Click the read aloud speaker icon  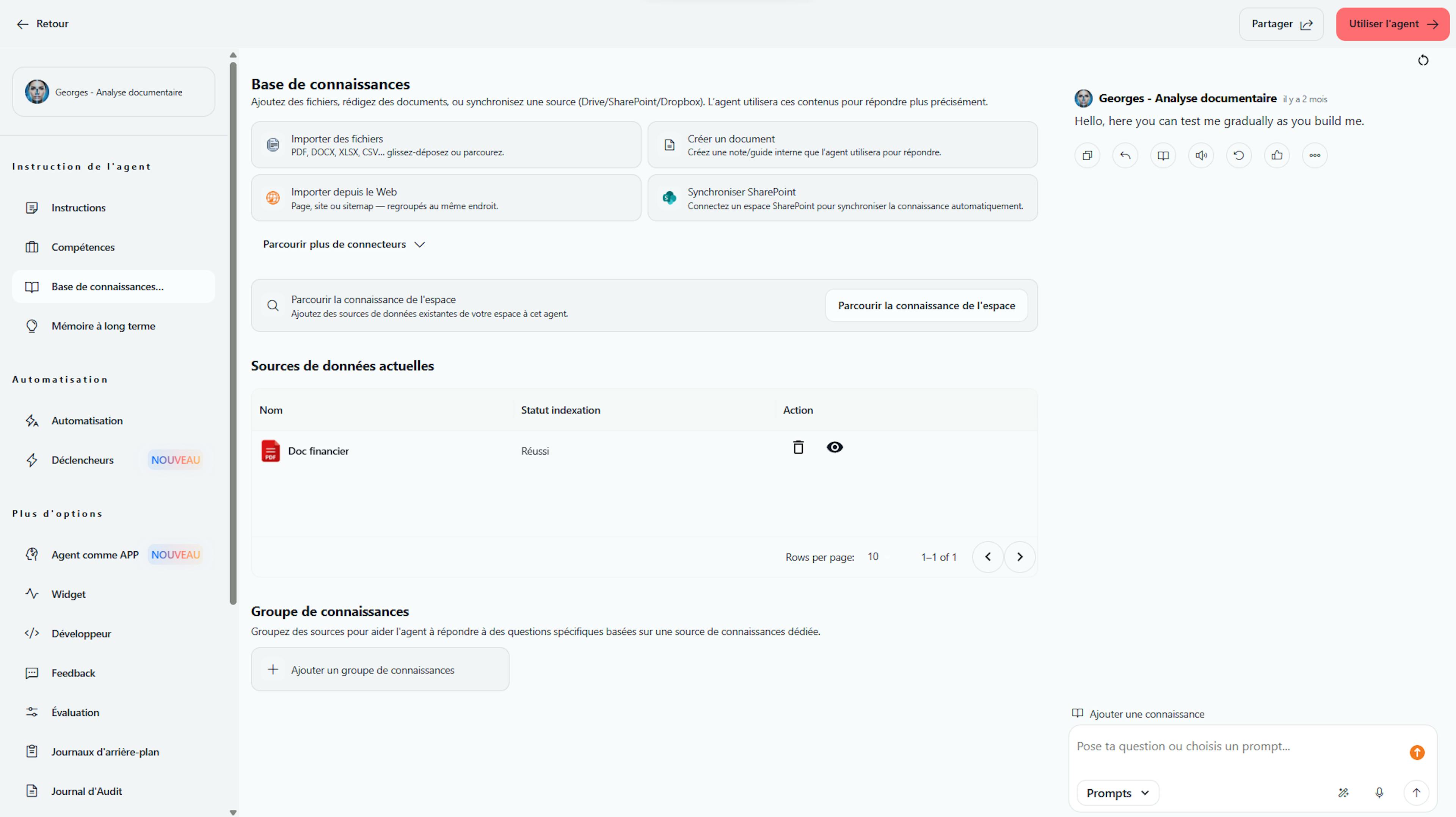(1201, 155)
